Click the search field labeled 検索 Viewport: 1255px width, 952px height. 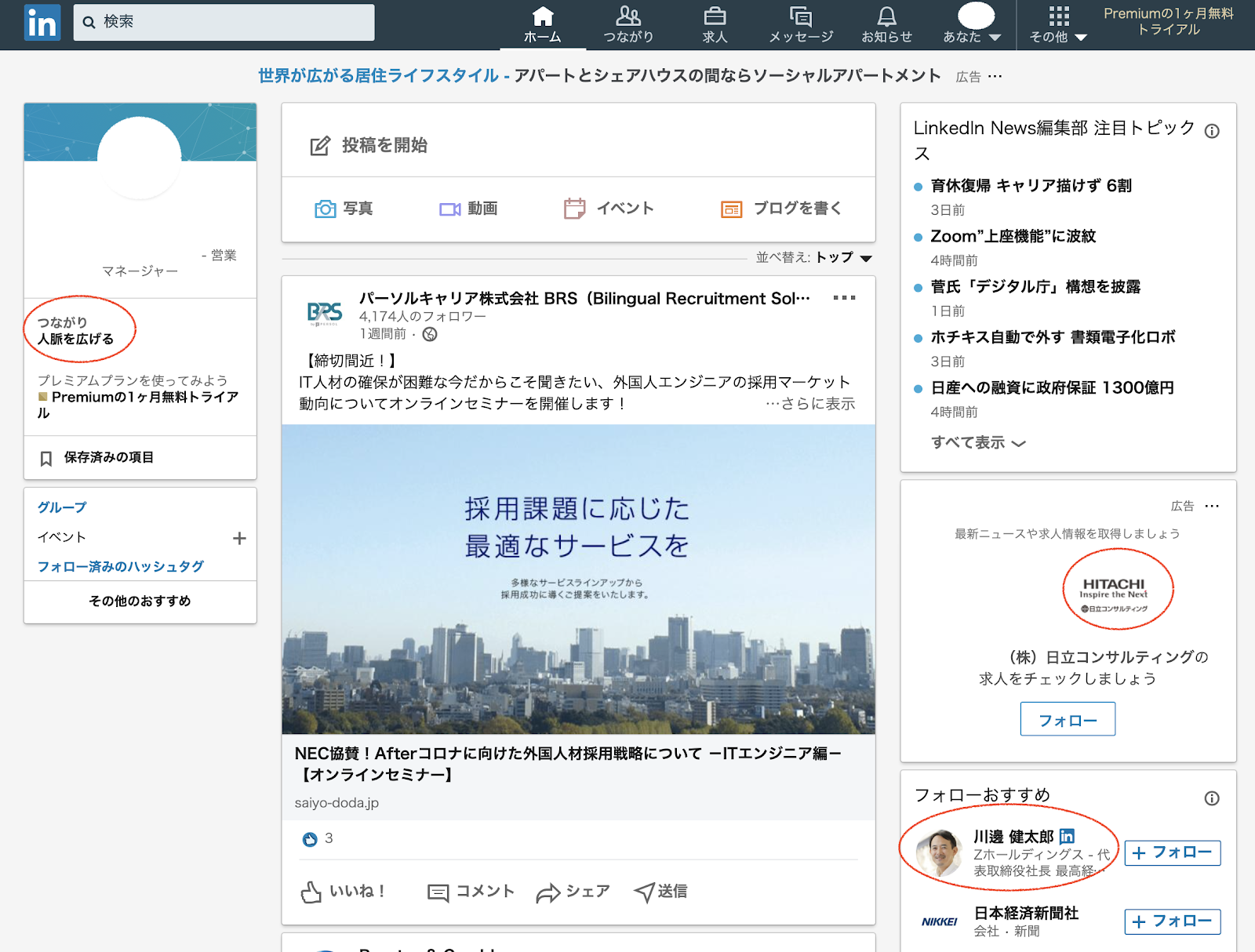(224, 22)
